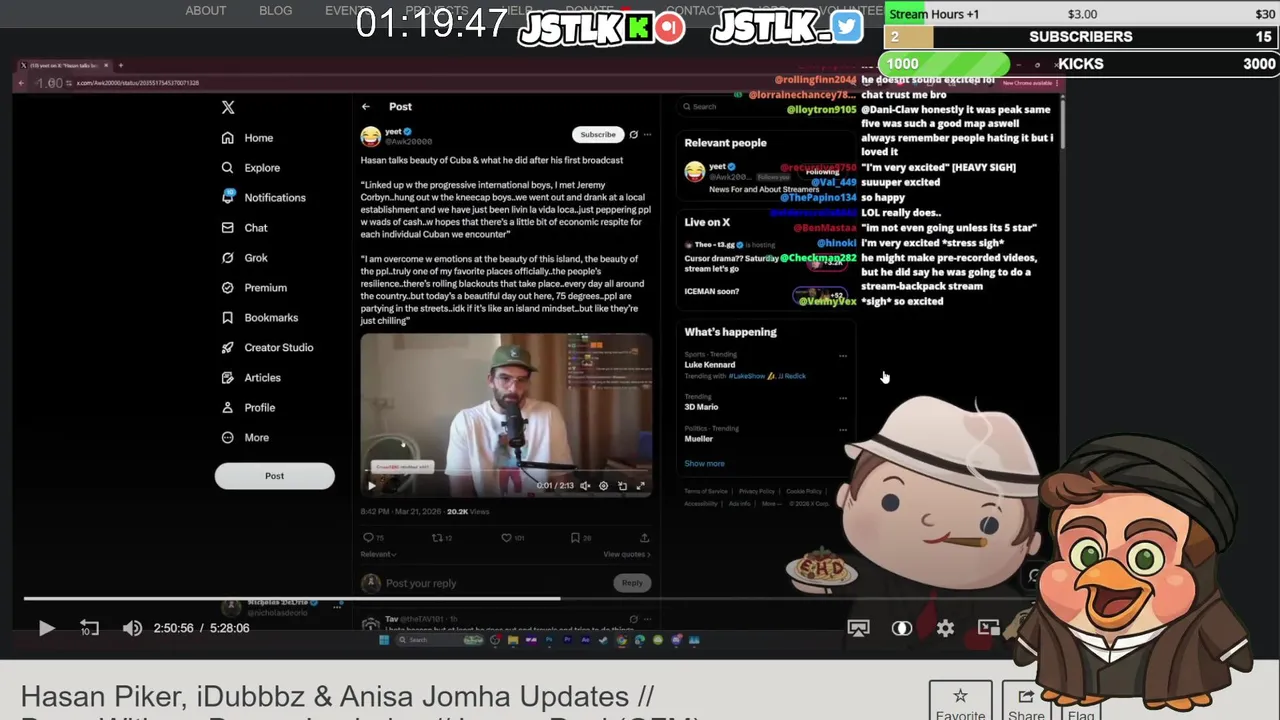Click the Windows Start button in the video
Image resolution: width=1280 pixels, height=720 pixels.
point(384,640)
